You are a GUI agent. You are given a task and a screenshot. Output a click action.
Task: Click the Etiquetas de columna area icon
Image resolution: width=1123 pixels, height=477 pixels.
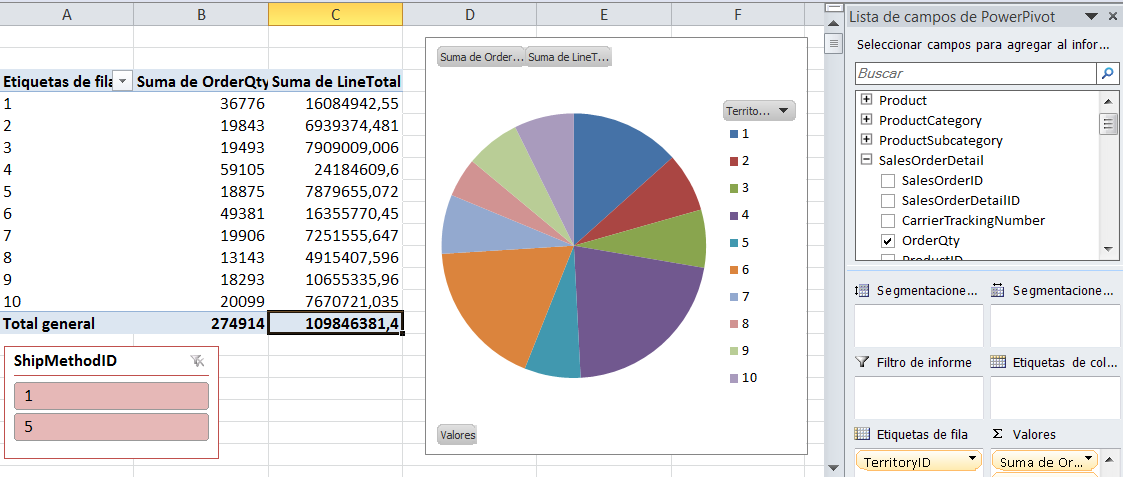[x=998, y=362]
